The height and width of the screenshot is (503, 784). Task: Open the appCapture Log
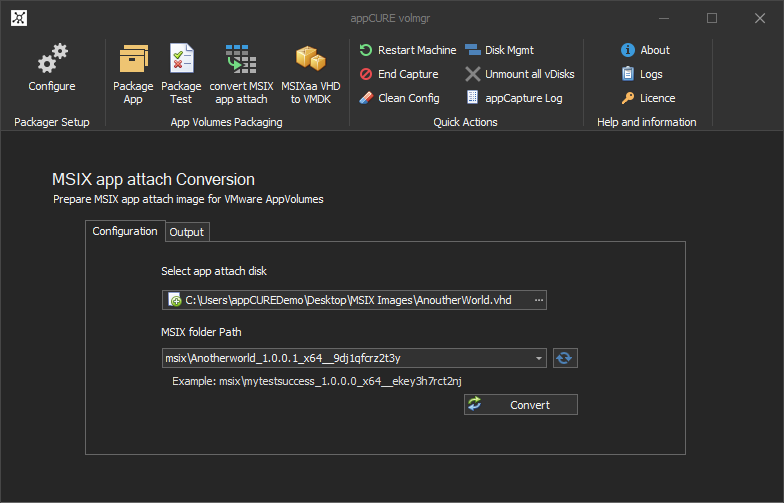pos(514,98)
